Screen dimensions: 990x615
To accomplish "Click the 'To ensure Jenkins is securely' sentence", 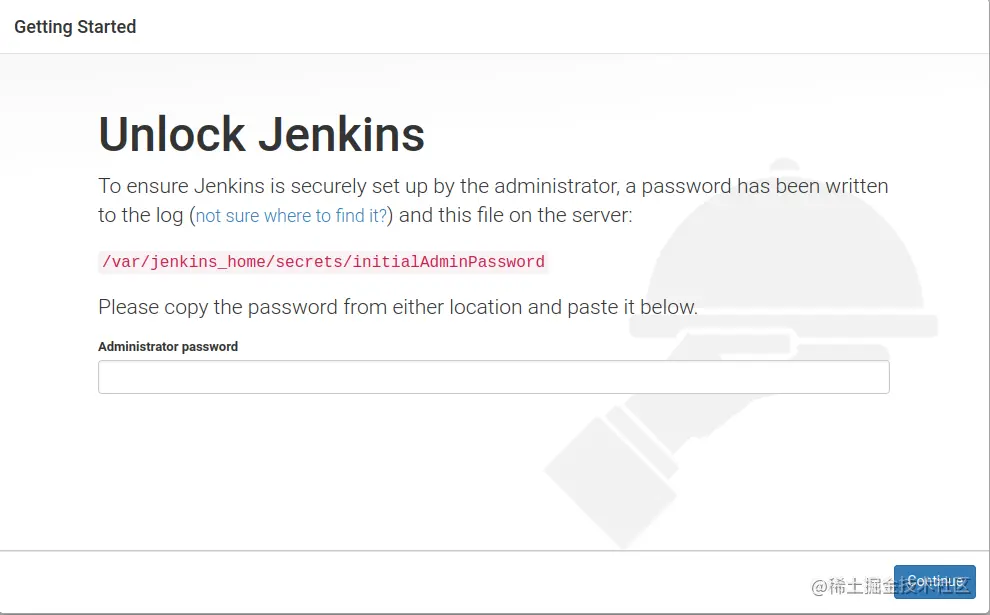I will coord(260,186).
